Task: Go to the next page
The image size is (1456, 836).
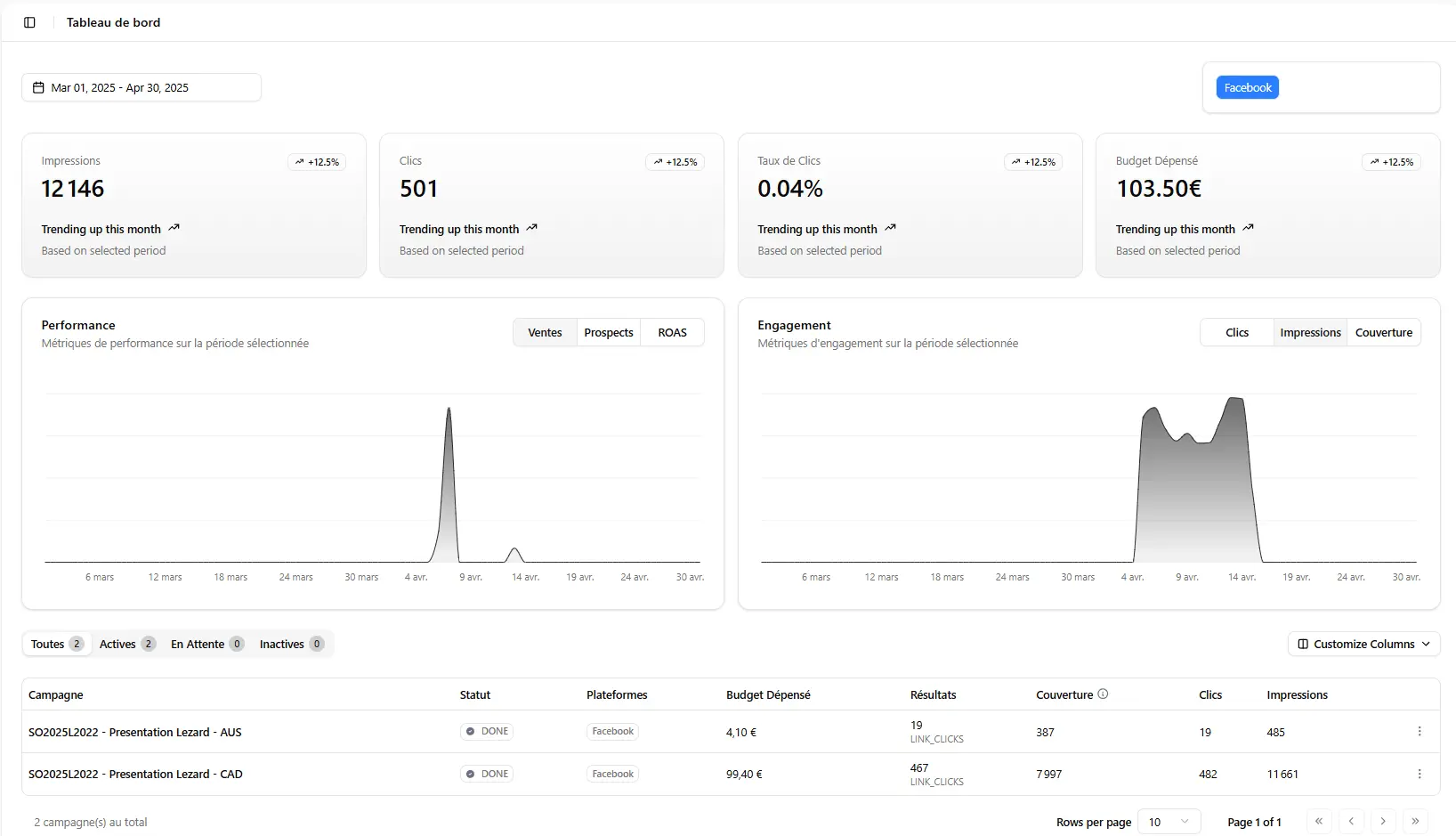Action: pyautogui.click(x=1383, y=822)
